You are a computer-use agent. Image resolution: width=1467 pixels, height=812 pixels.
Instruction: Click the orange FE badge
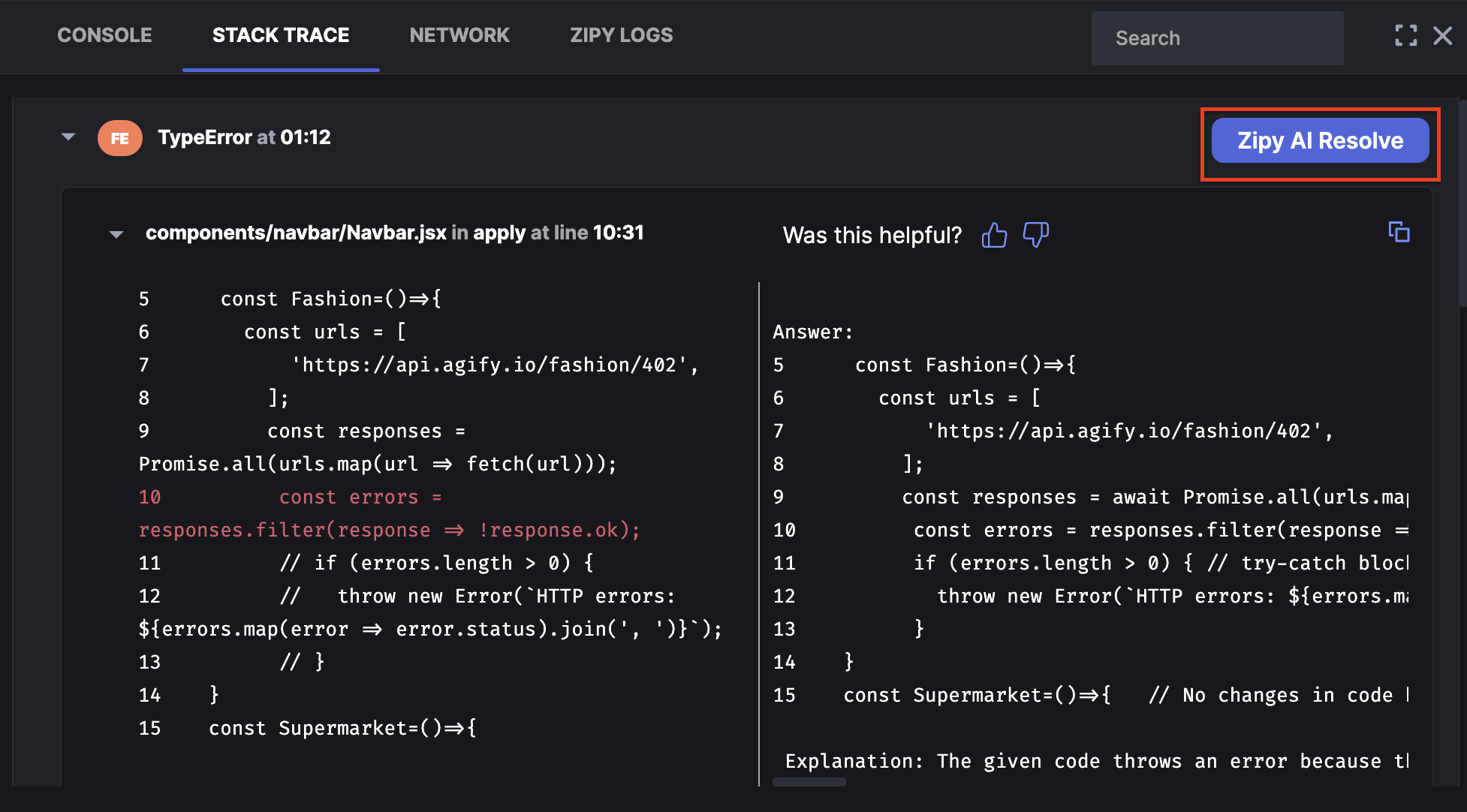[x=119, y=138]
